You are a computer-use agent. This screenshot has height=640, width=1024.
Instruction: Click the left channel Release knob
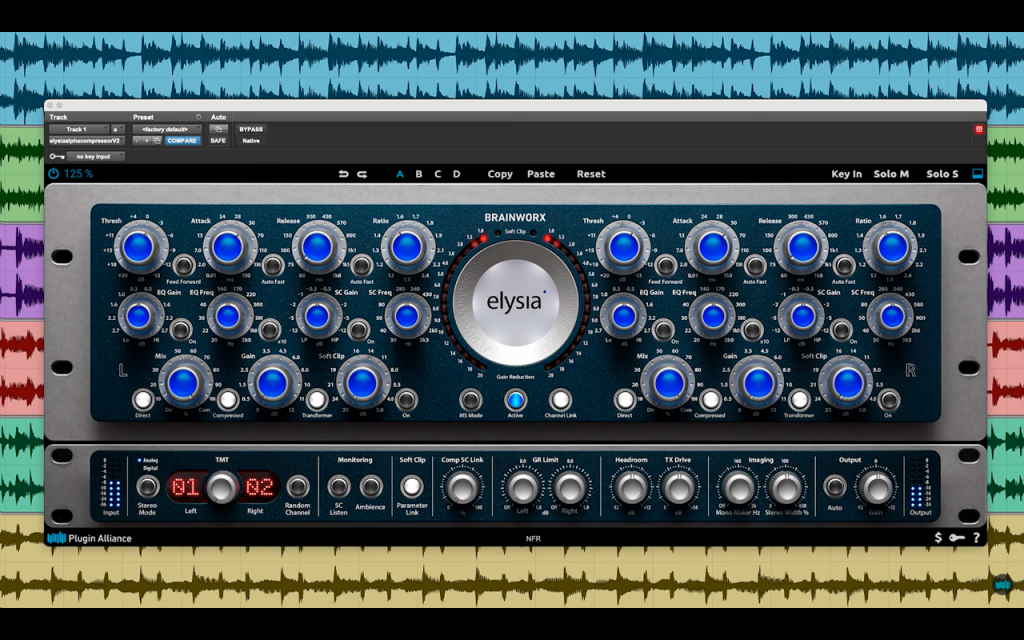[x=317, y=248]
